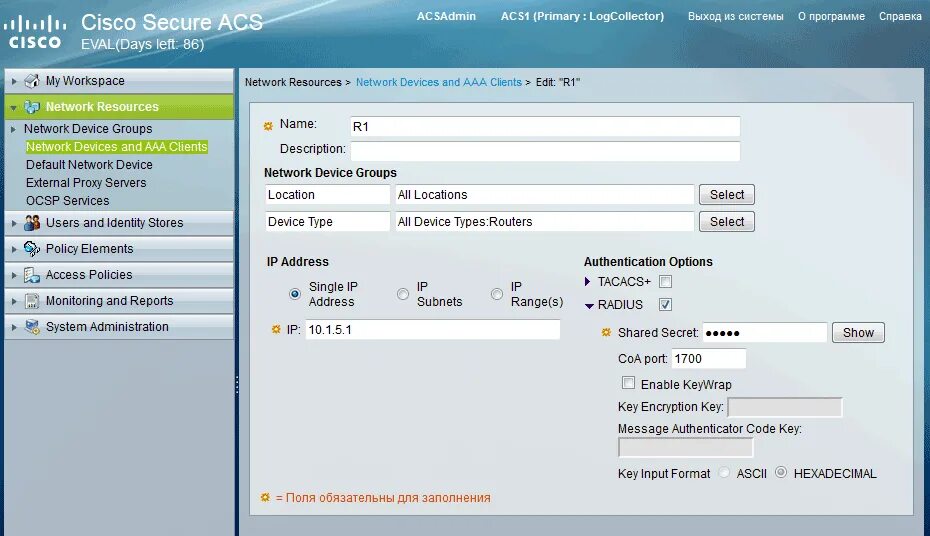Click Select button for Location
The image size is (930, 536).
[727, 194]
